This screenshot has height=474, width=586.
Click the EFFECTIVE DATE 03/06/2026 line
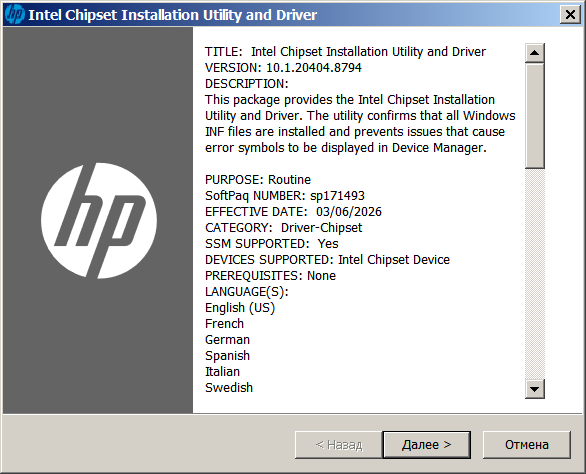pyautogui.click(x=293, y=212)
